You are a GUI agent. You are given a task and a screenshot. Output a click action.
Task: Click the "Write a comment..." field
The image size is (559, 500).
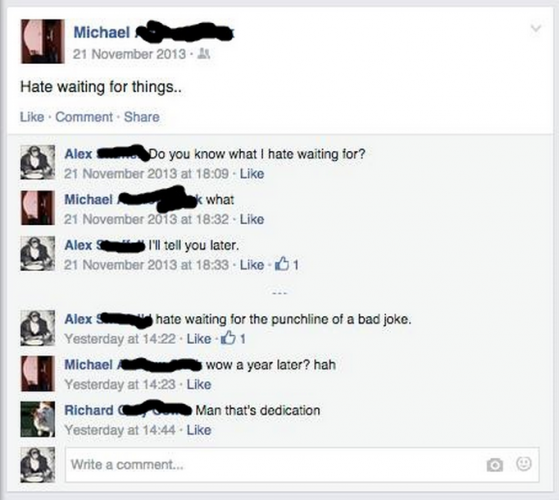click(x=302, y=465)
